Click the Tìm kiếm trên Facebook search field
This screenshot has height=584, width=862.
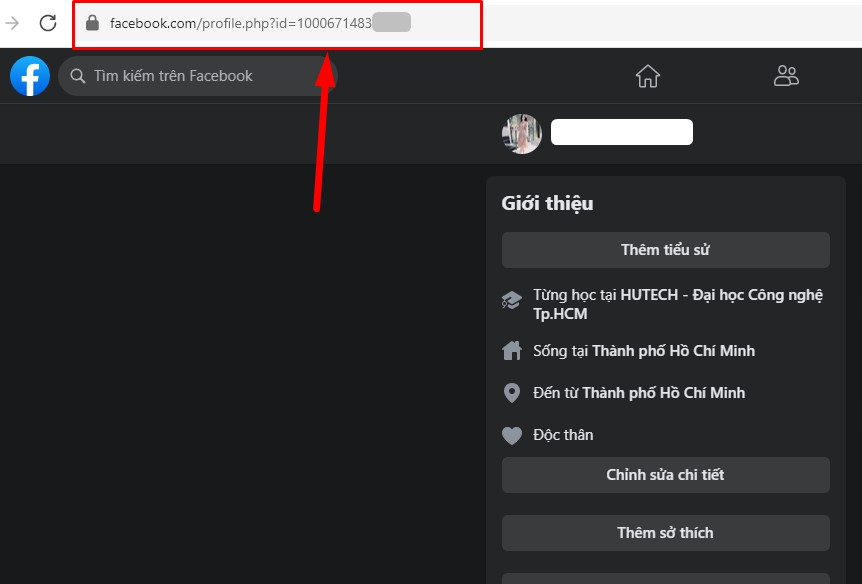pyautogui.click(x=198, y=76)
